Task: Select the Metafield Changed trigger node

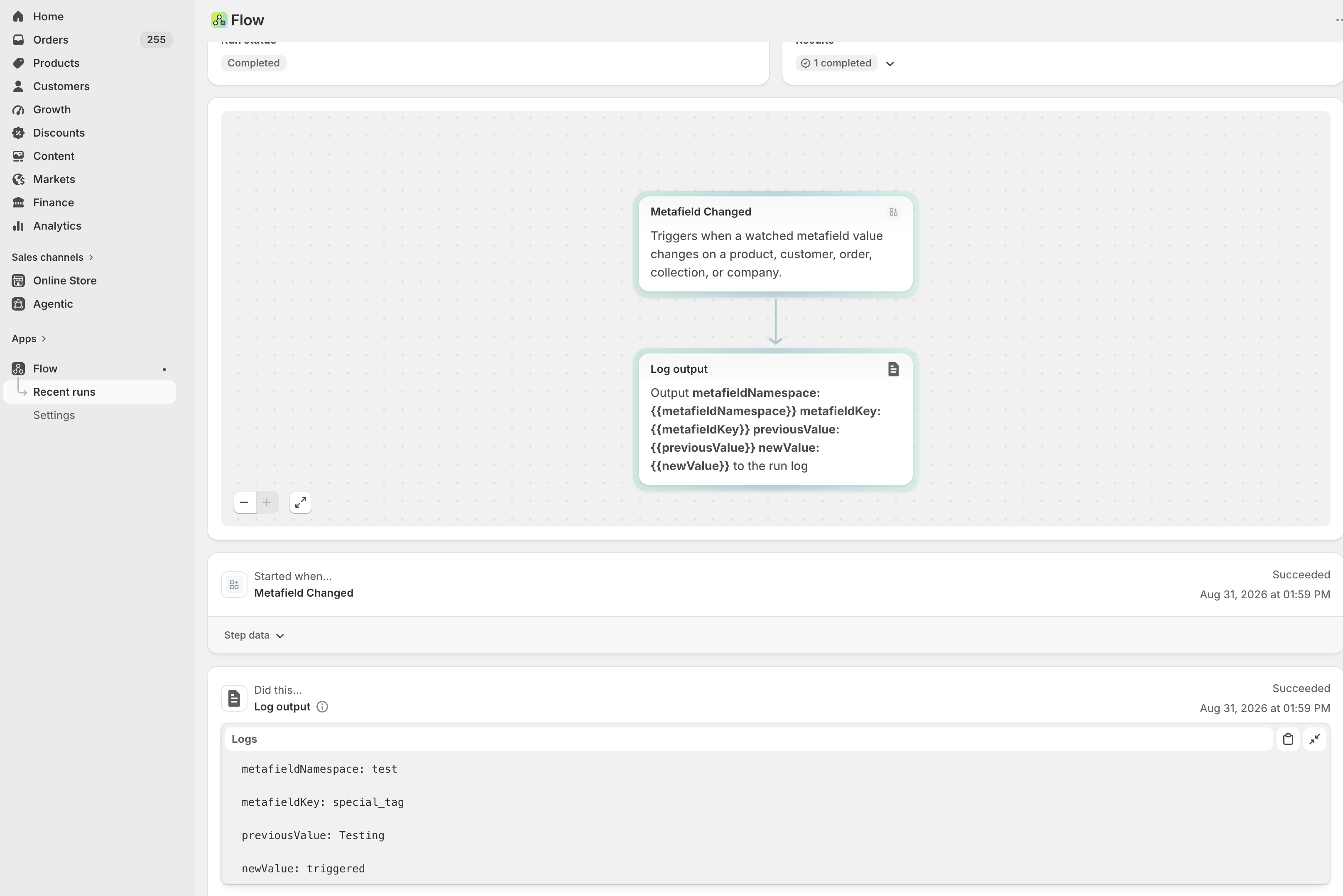Action: [x=775, y=244]
